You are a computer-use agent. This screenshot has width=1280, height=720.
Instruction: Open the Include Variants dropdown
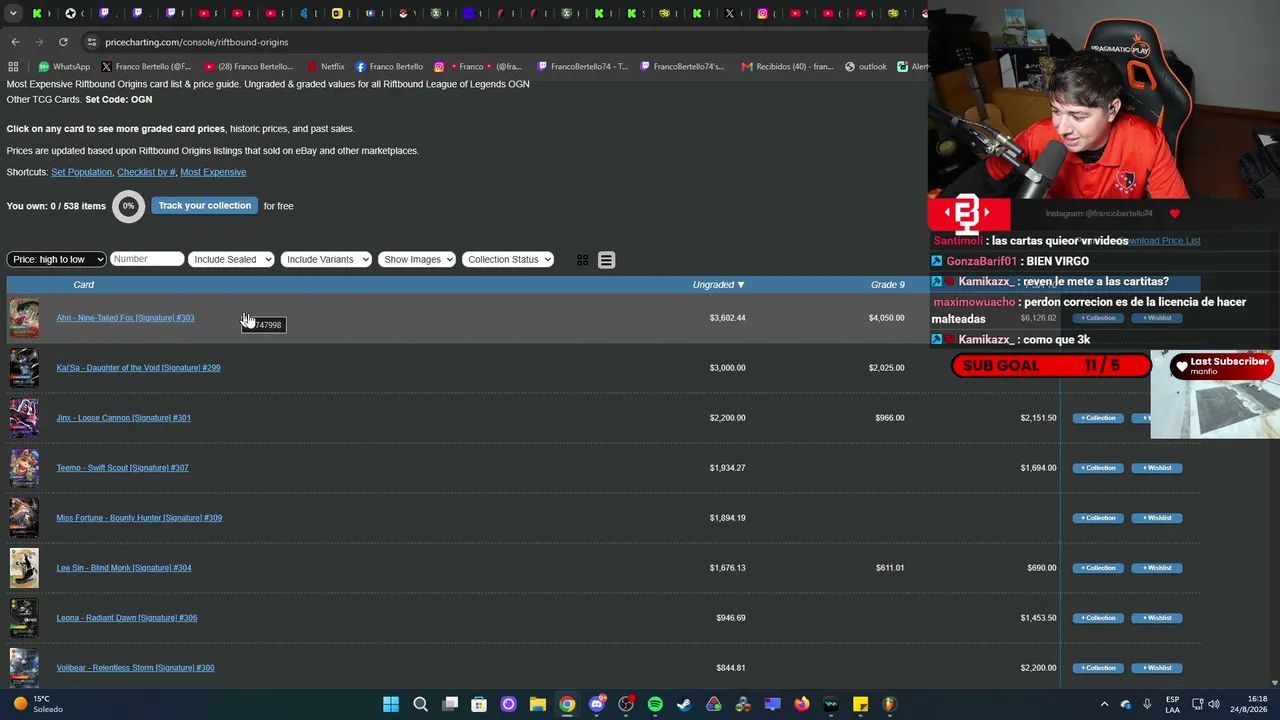(326, 260)
